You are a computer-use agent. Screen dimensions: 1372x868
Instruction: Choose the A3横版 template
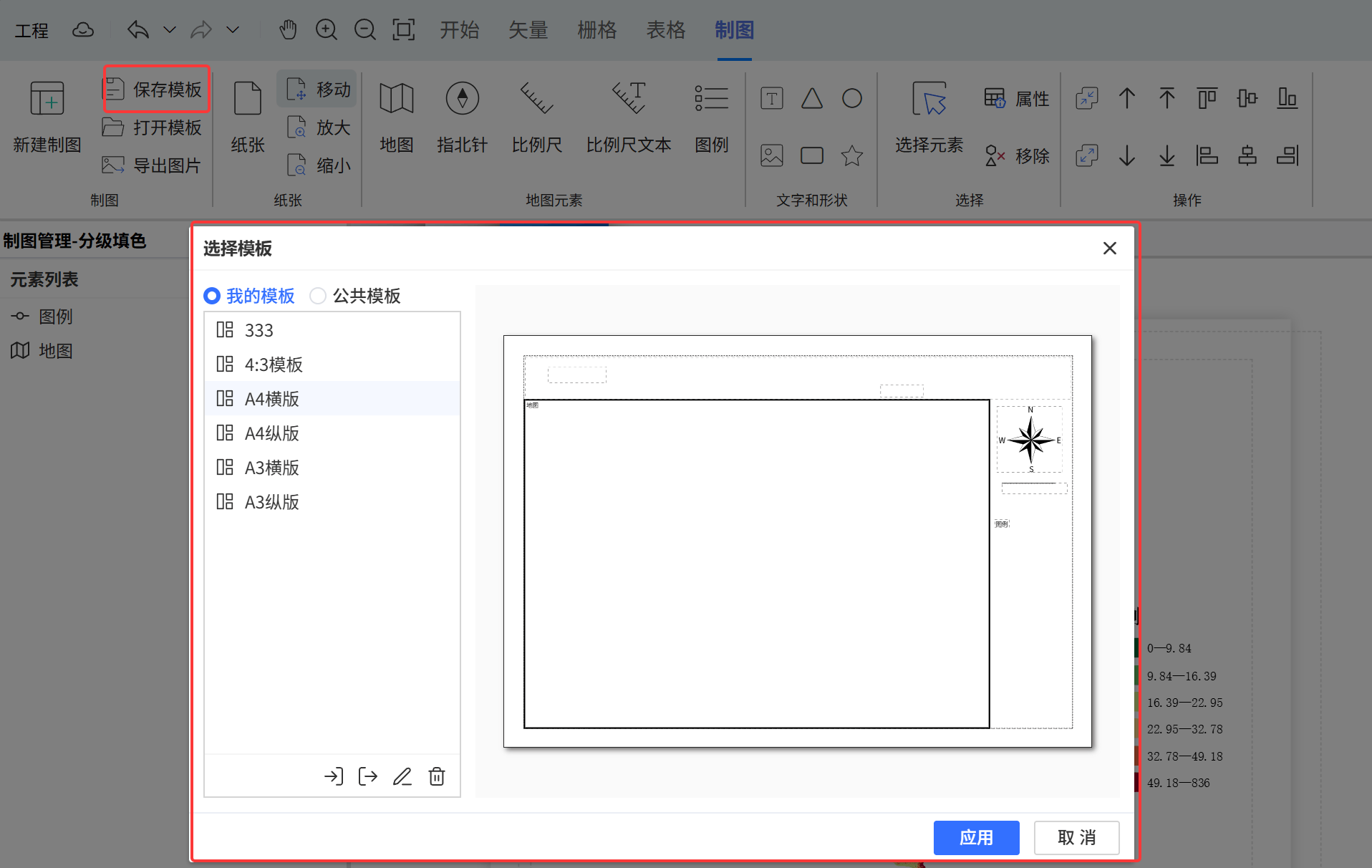pos(272,468)
